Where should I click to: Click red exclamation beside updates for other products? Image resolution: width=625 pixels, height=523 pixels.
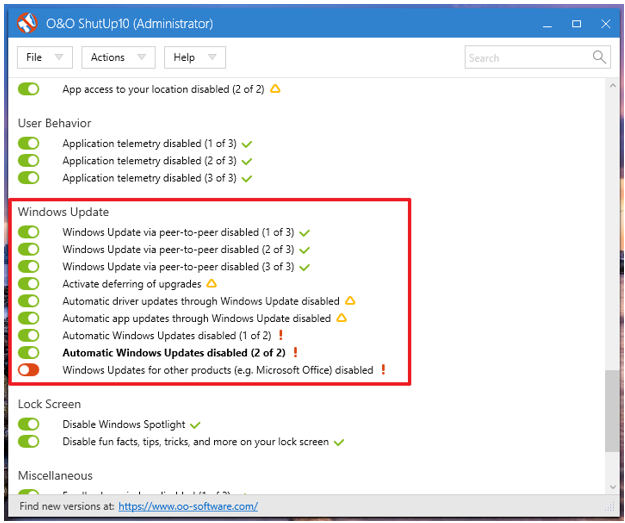(383, 370)
